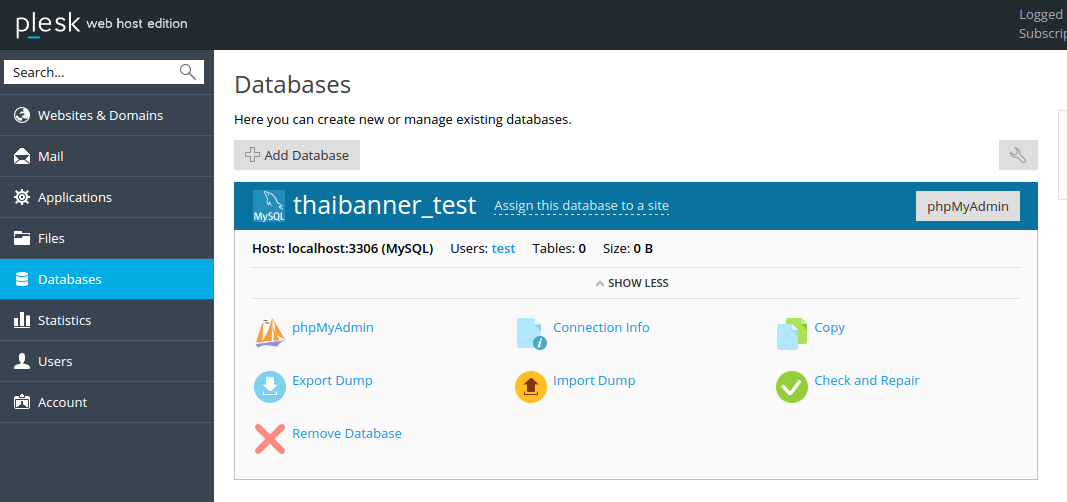
Task: Open Websites & Domains in sidebar
Action: (x=100, y=115)
